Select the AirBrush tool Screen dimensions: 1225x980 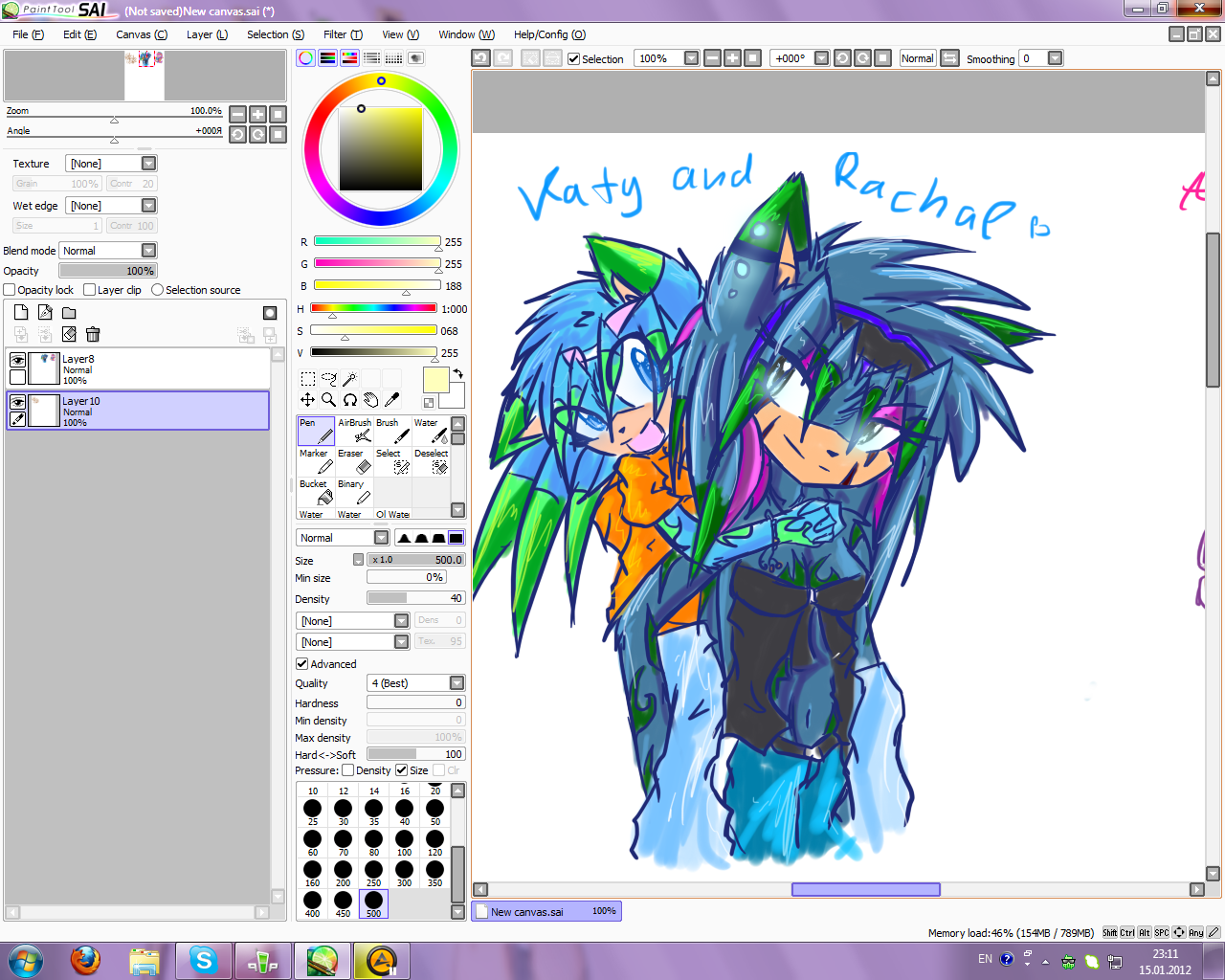(x=354, y=431)
